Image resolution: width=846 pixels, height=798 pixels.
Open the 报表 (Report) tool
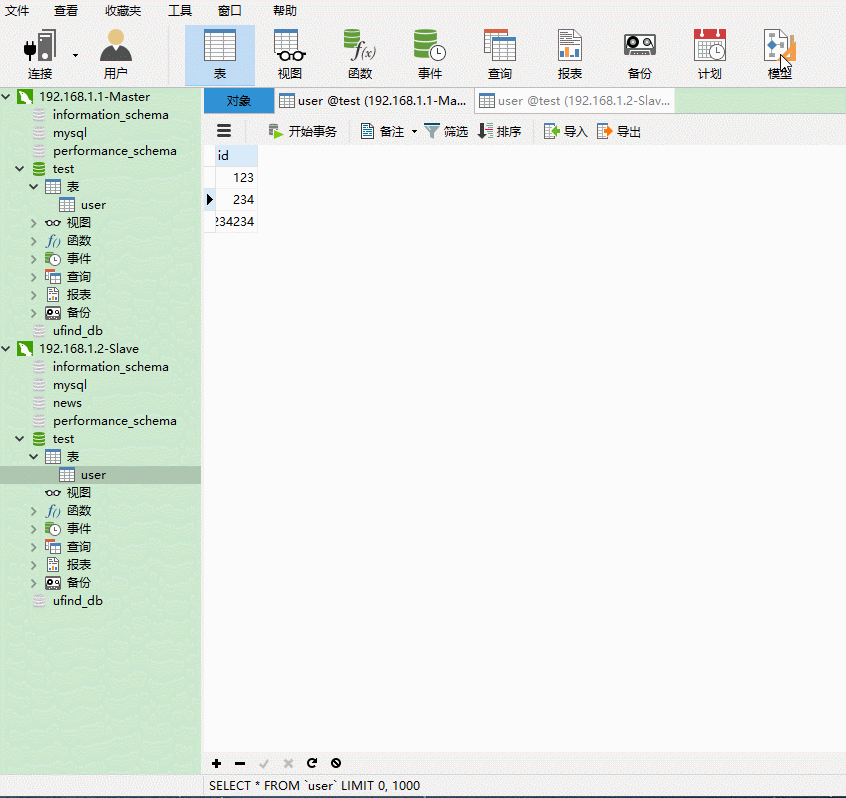point(569,54)
